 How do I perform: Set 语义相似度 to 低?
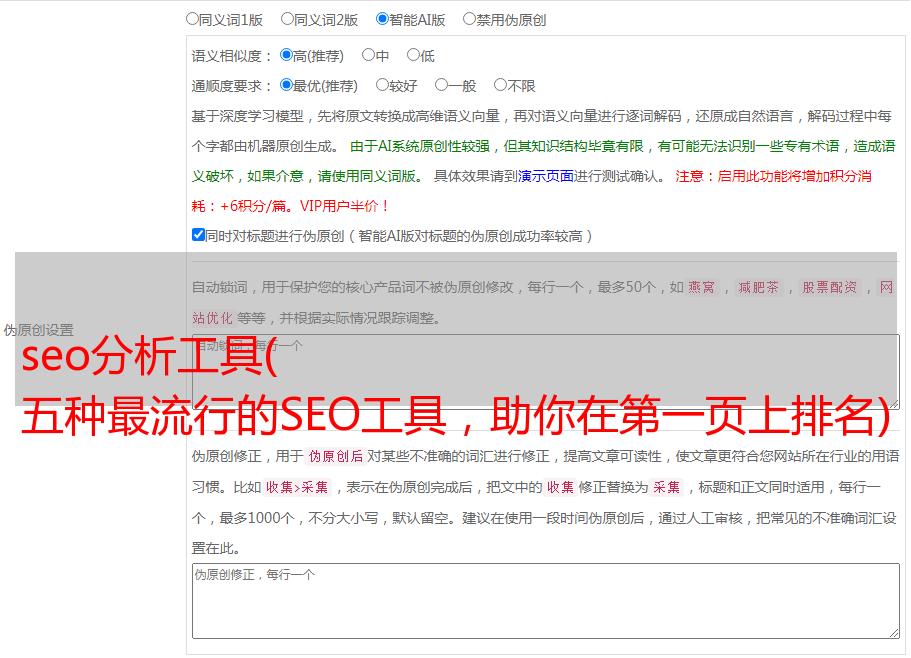pyautogui.click(x=413, y=55)
